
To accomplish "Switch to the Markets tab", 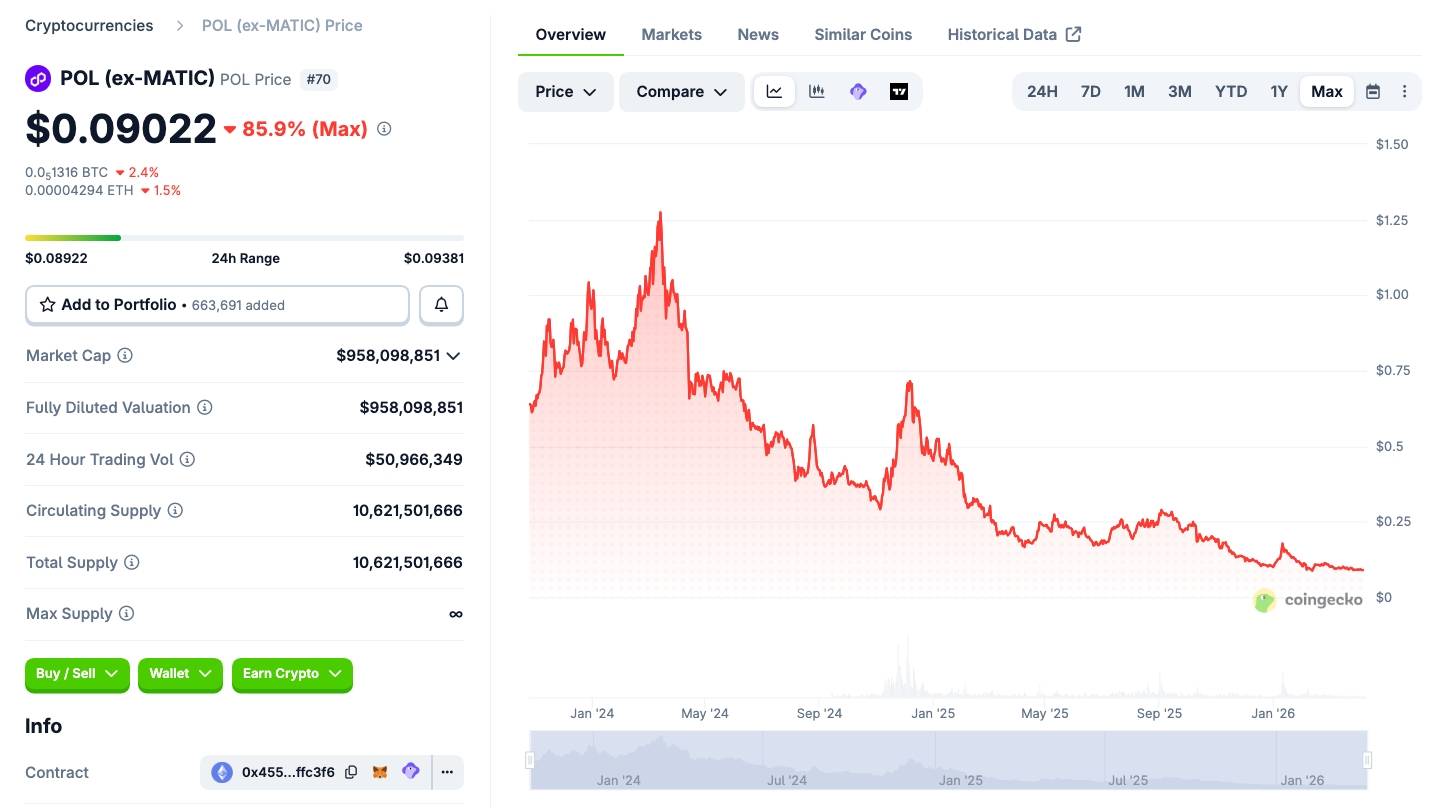I will [x=671, y=34].
